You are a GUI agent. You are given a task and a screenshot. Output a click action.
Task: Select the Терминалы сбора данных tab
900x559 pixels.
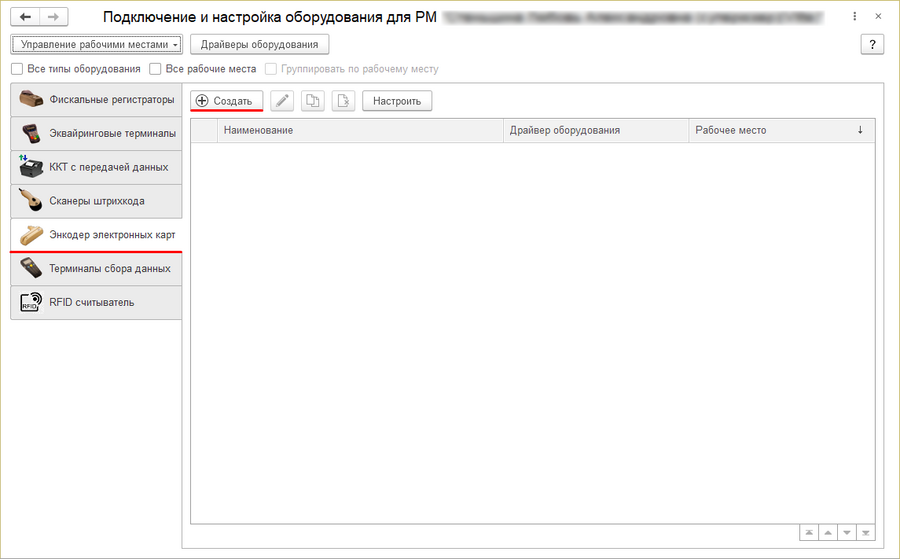(x=96, y=269)
